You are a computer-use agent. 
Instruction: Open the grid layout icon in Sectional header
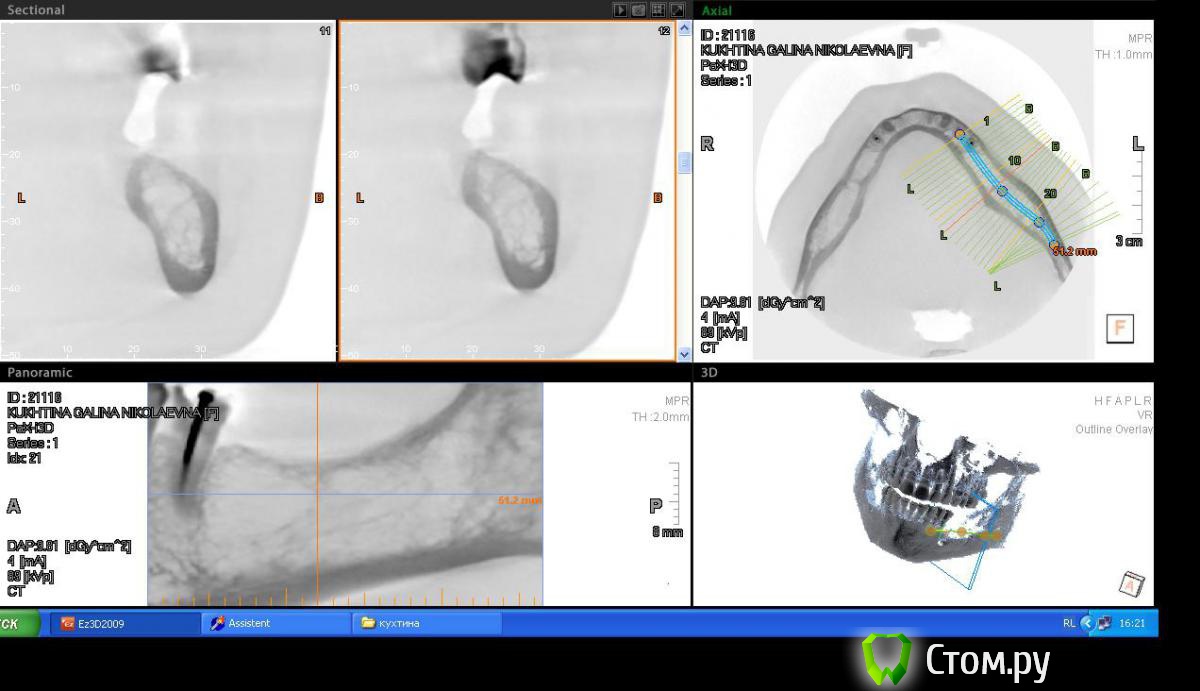click(658, 10)
